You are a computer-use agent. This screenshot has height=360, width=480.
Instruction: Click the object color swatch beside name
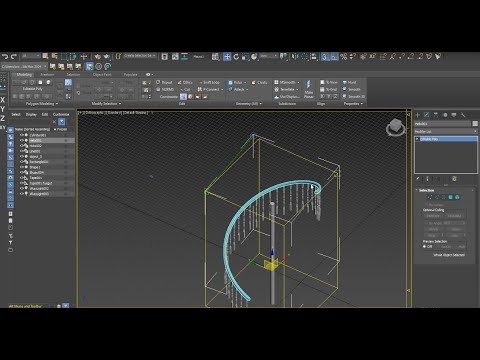tap(475, 124)
